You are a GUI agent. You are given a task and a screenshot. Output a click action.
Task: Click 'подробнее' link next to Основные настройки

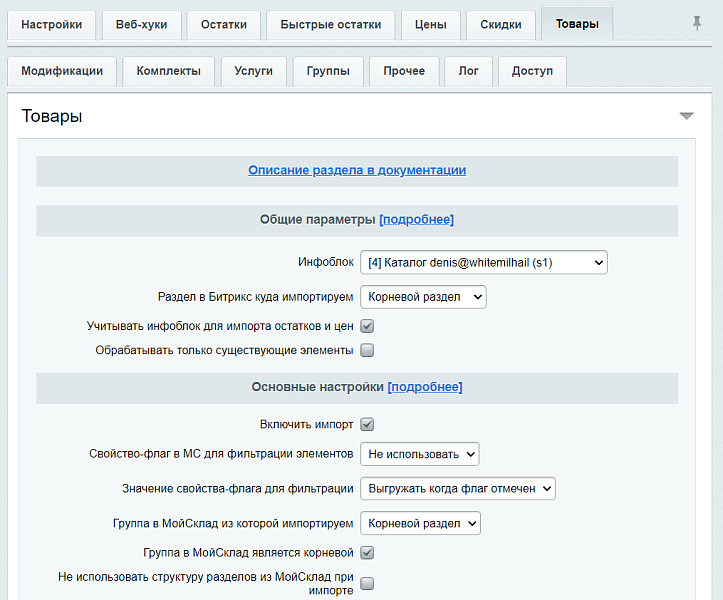(424, 386)
